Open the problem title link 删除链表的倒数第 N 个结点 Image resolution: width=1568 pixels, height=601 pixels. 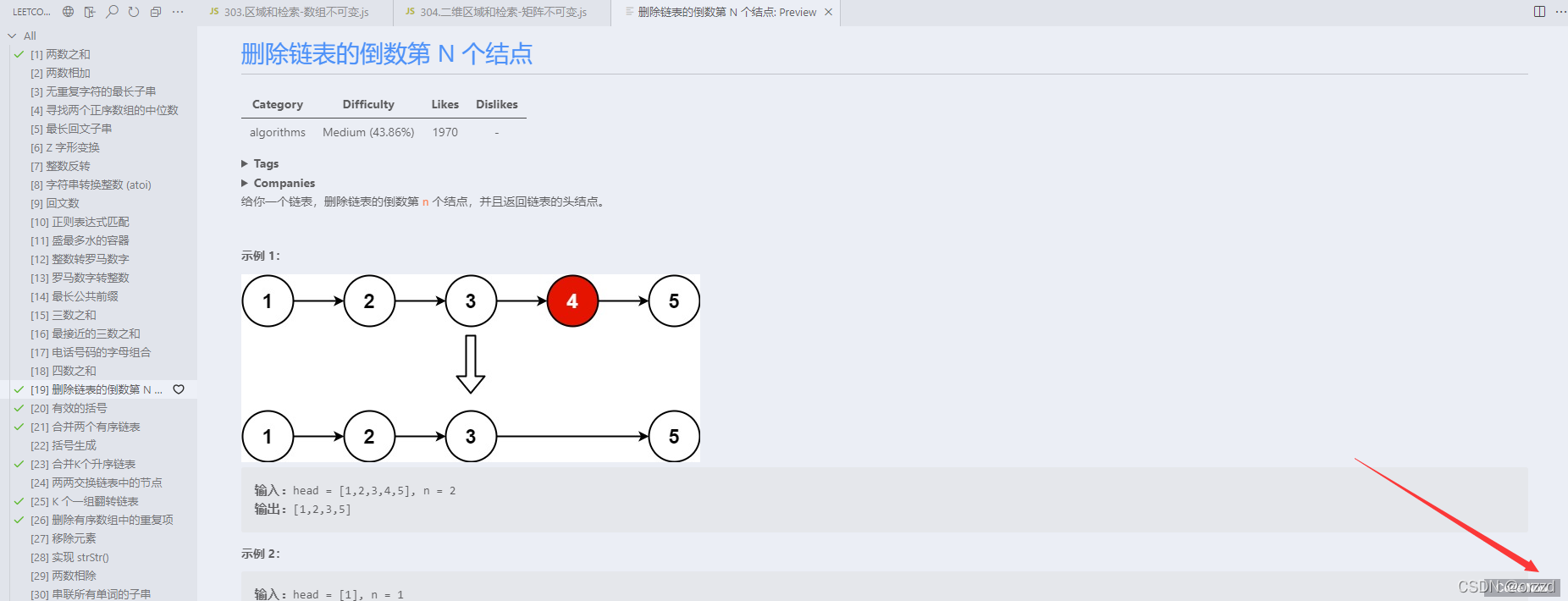(387, 54)
